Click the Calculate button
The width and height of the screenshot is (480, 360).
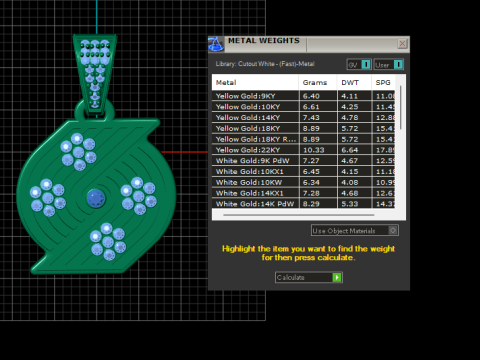point(309,277)
